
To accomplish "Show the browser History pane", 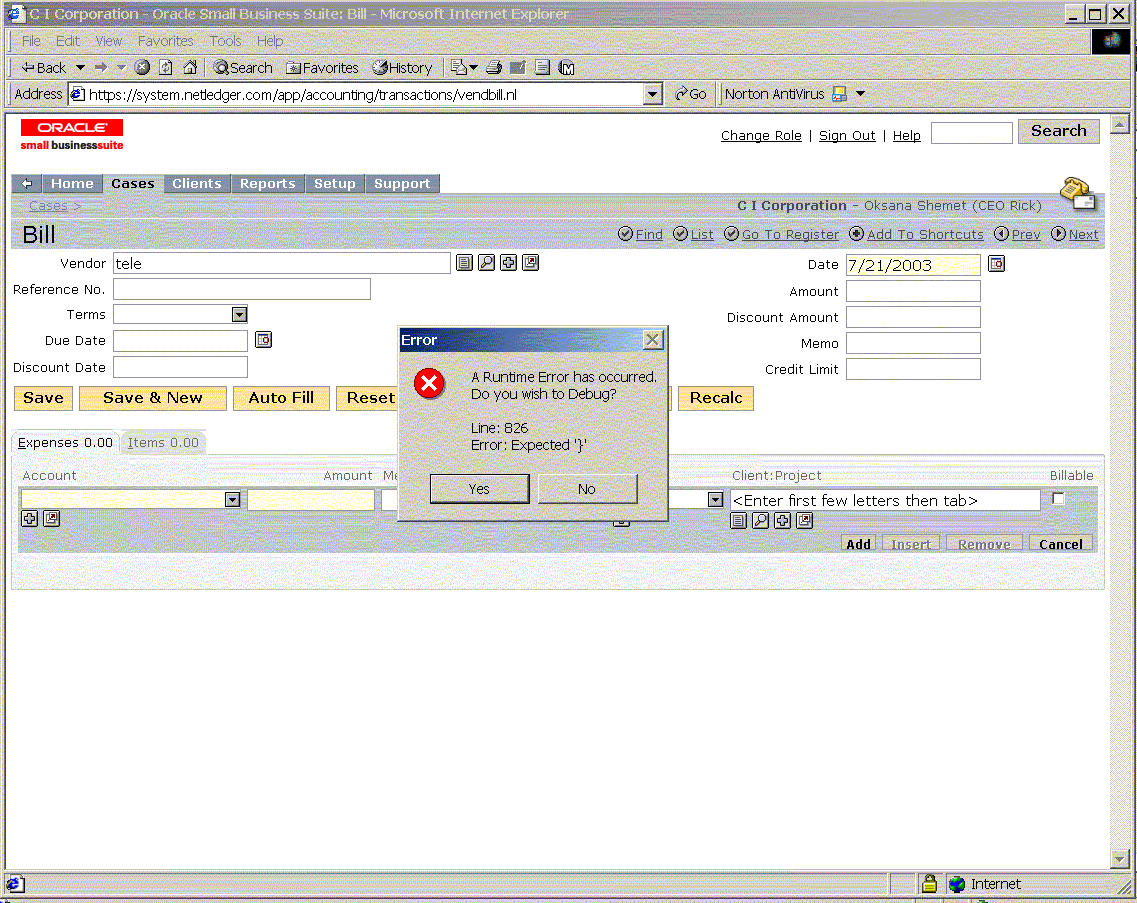I will point(402,67).
